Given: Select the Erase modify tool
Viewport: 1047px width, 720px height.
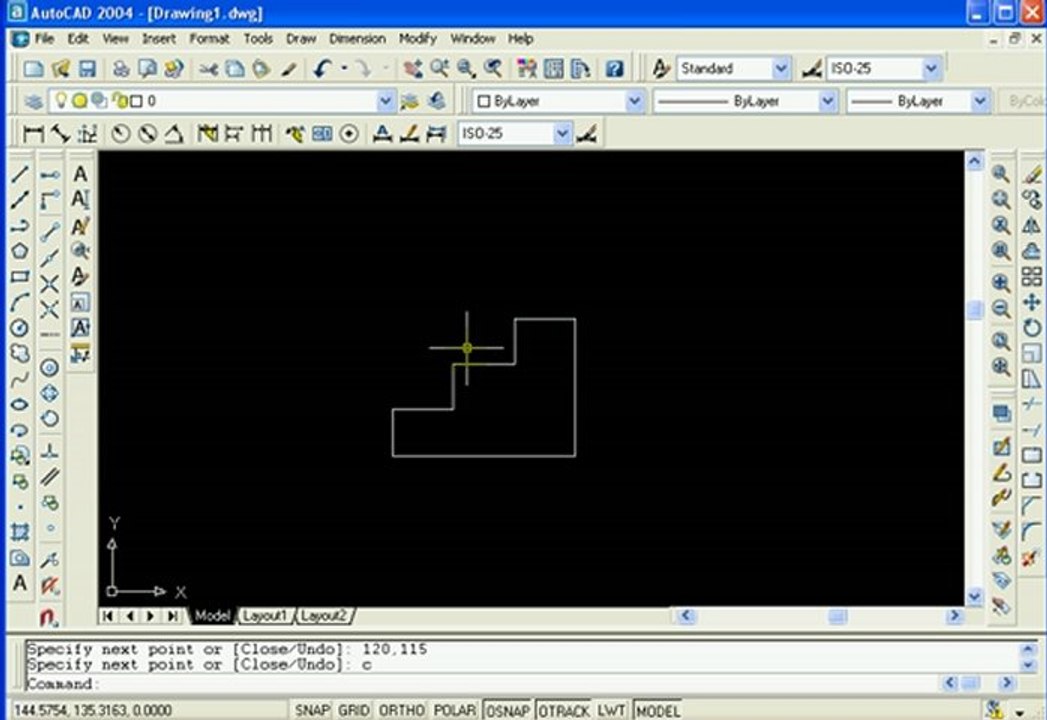Looking at the screenshot, I should (x=1032, y=175).
